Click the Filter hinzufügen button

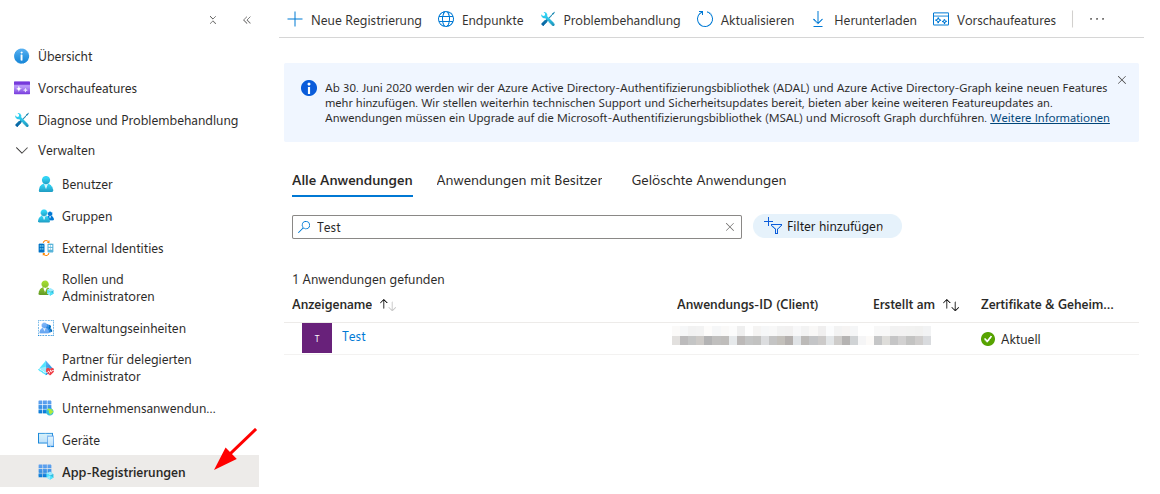826,227
